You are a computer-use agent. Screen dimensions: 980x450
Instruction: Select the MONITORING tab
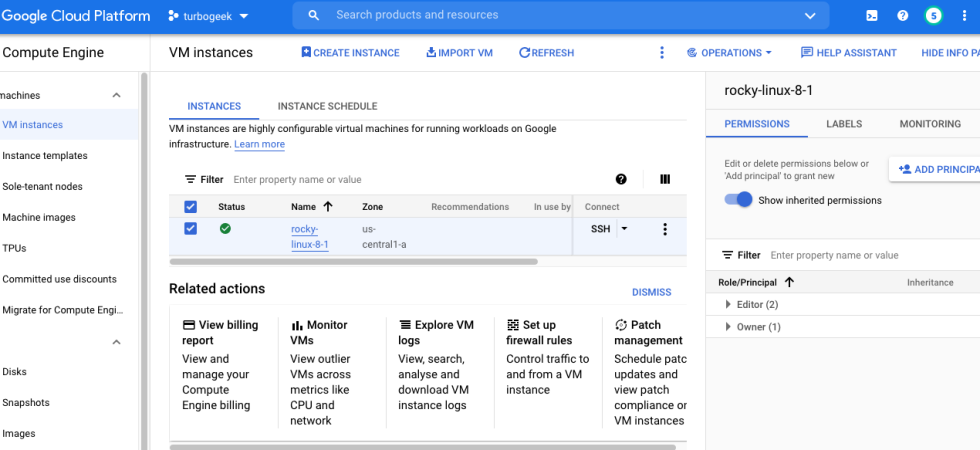pos(930,124)
